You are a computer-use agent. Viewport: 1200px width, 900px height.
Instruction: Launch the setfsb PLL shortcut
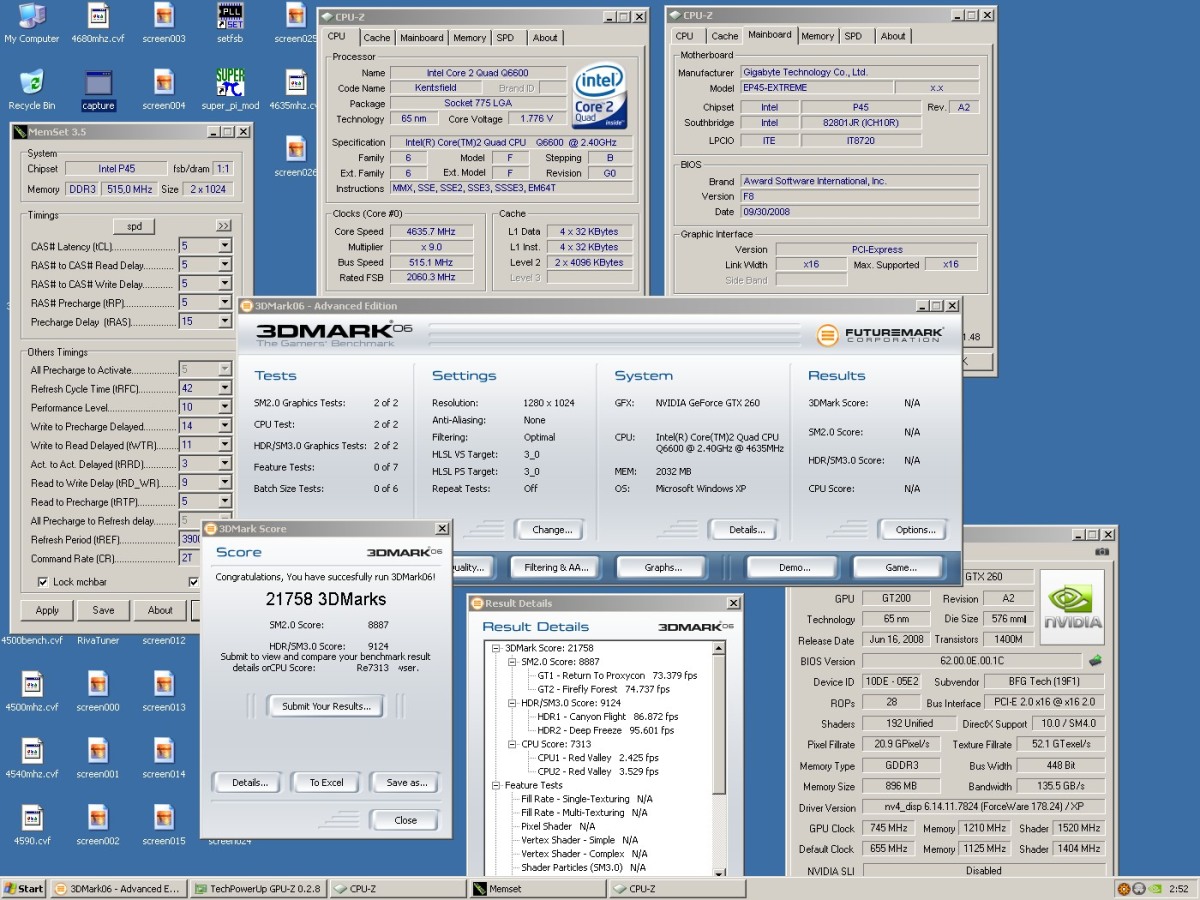point(230,23)
